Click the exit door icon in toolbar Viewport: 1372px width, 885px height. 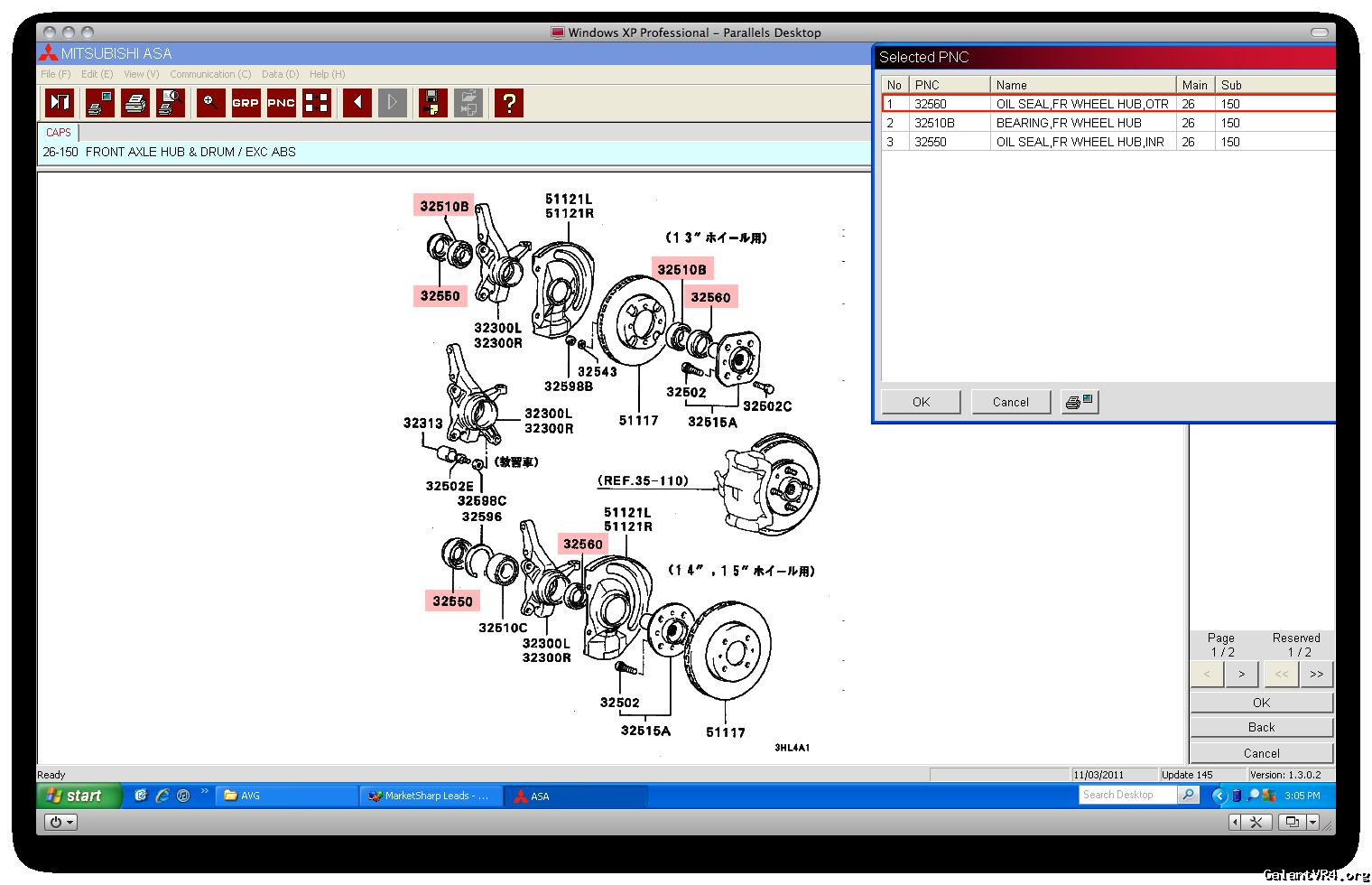(60, 102)
